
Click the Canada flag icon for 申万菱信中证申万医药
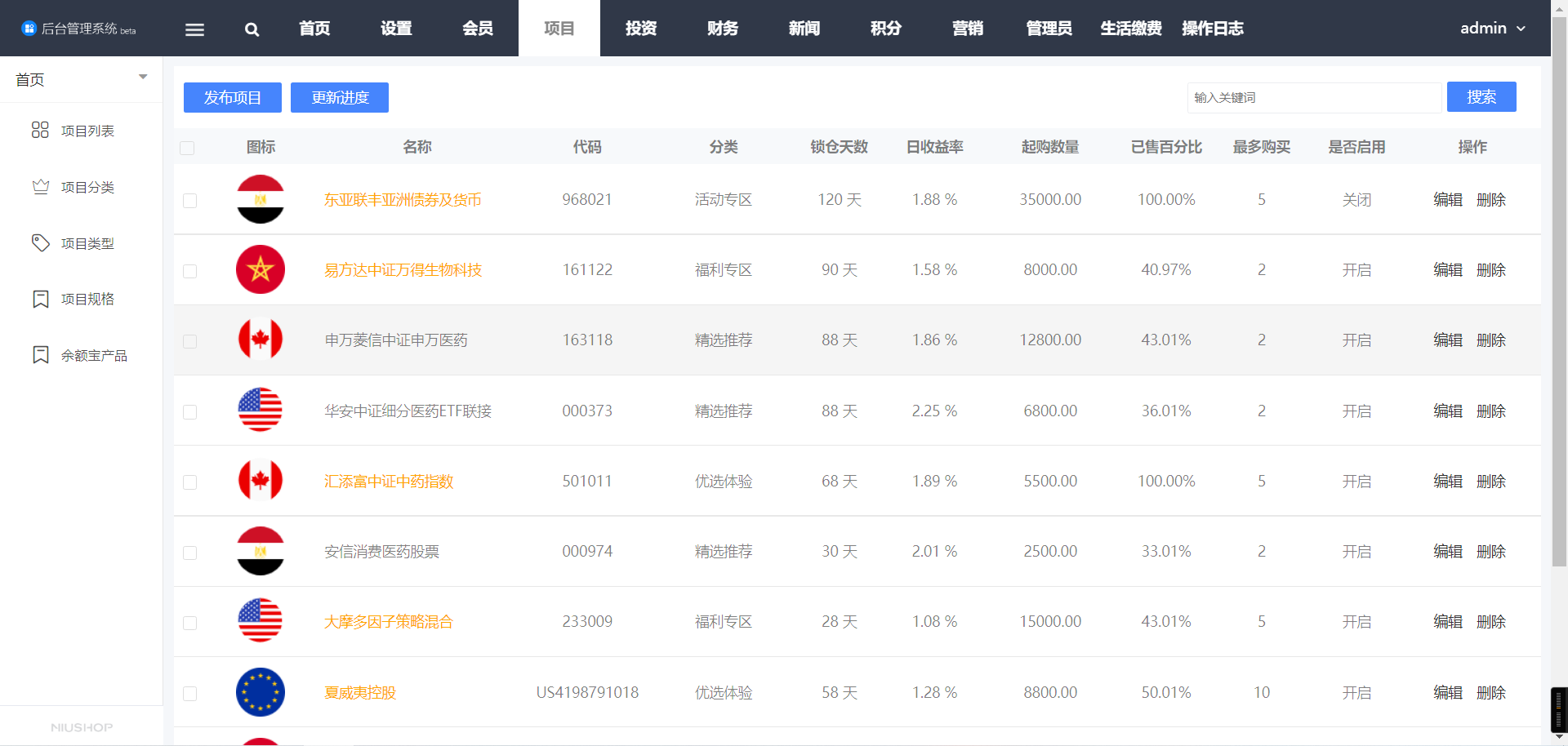(261, 340)
